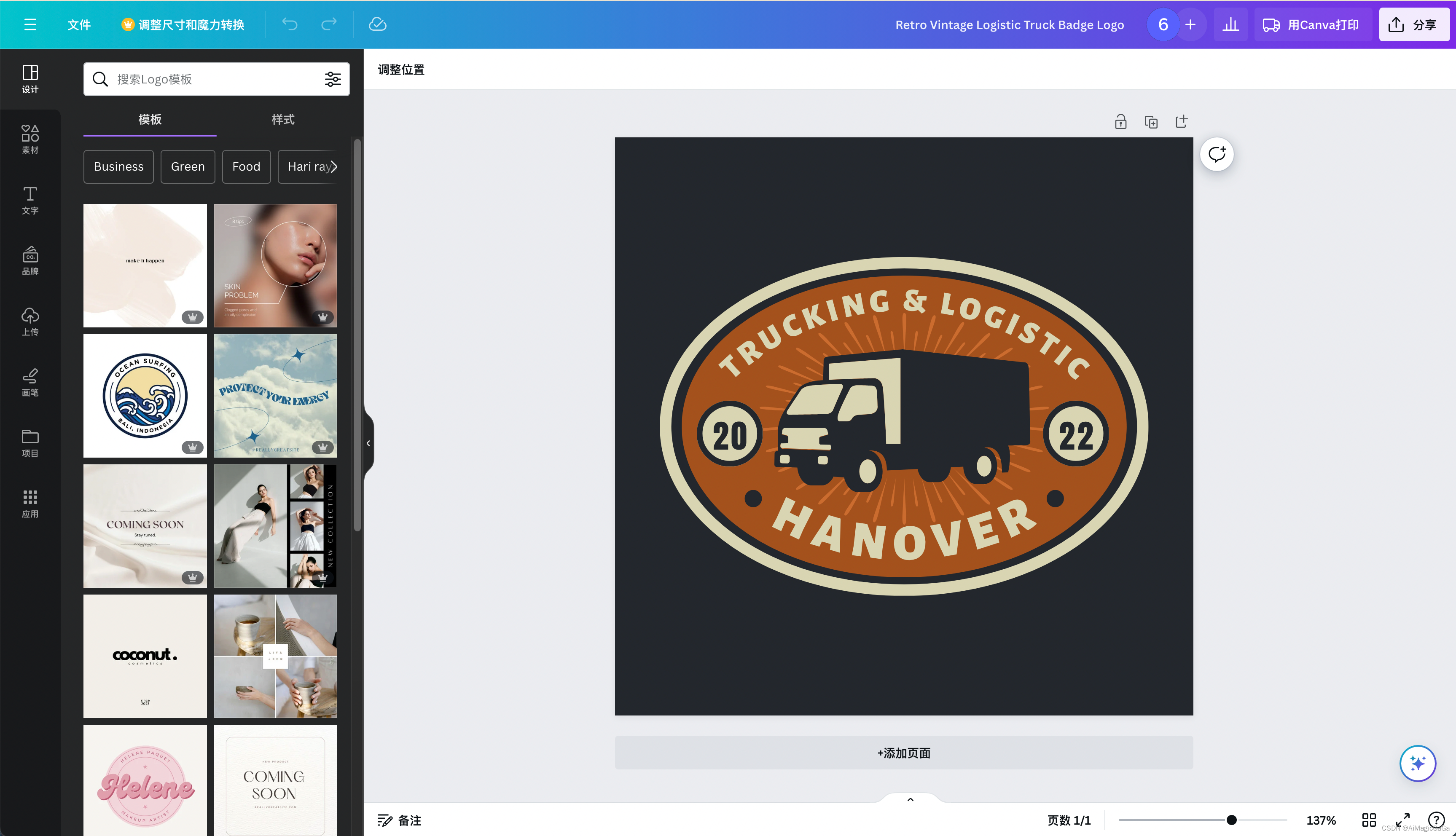Click the add comment bubble icon
Screen dimensions: 1456x836
coord(1217,155)
